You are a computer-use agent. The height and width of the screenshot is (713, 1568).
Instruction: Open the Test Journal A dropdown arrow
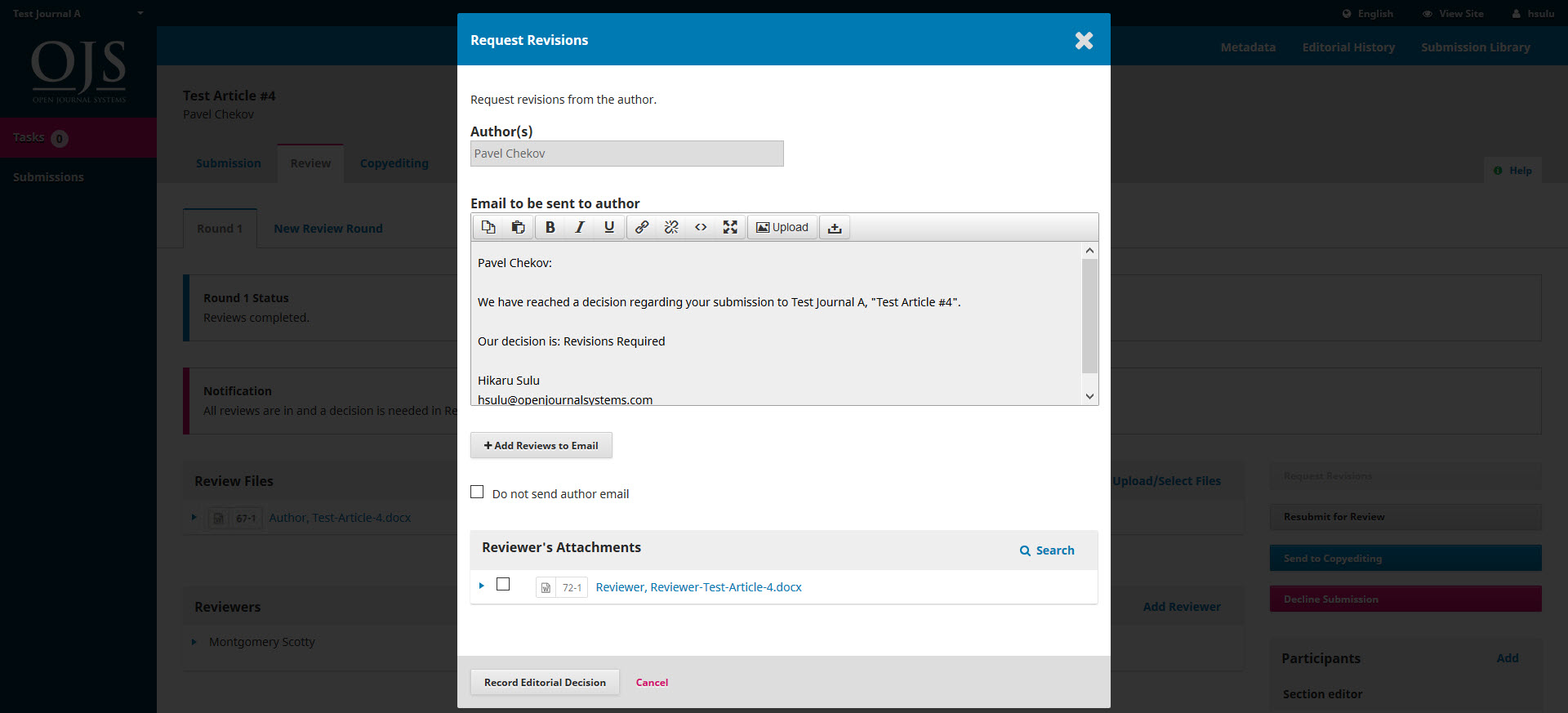(x=140, y=13)
